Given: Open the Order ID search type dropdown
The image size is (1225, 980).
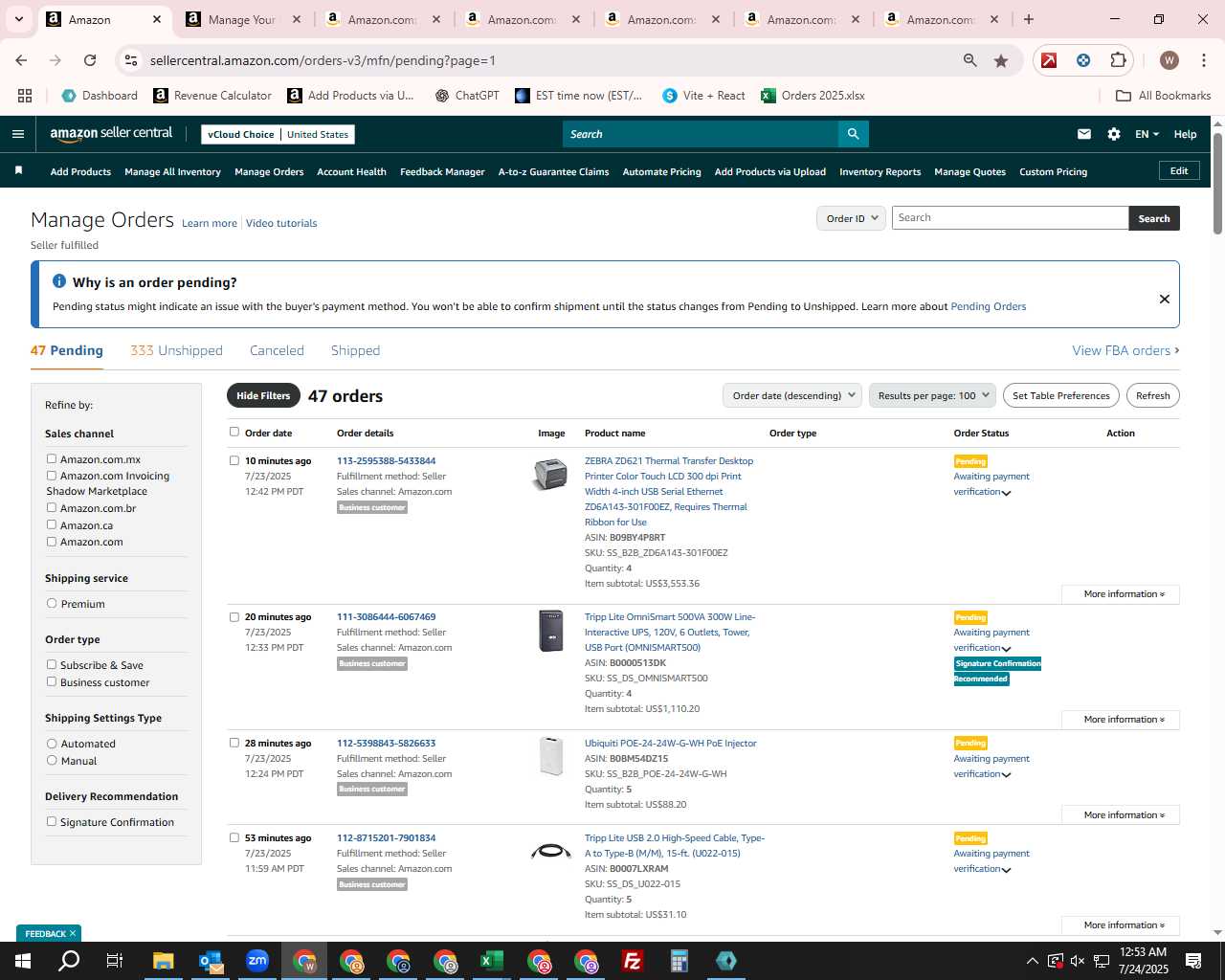Looking at the screenshot, I should 851,218.
